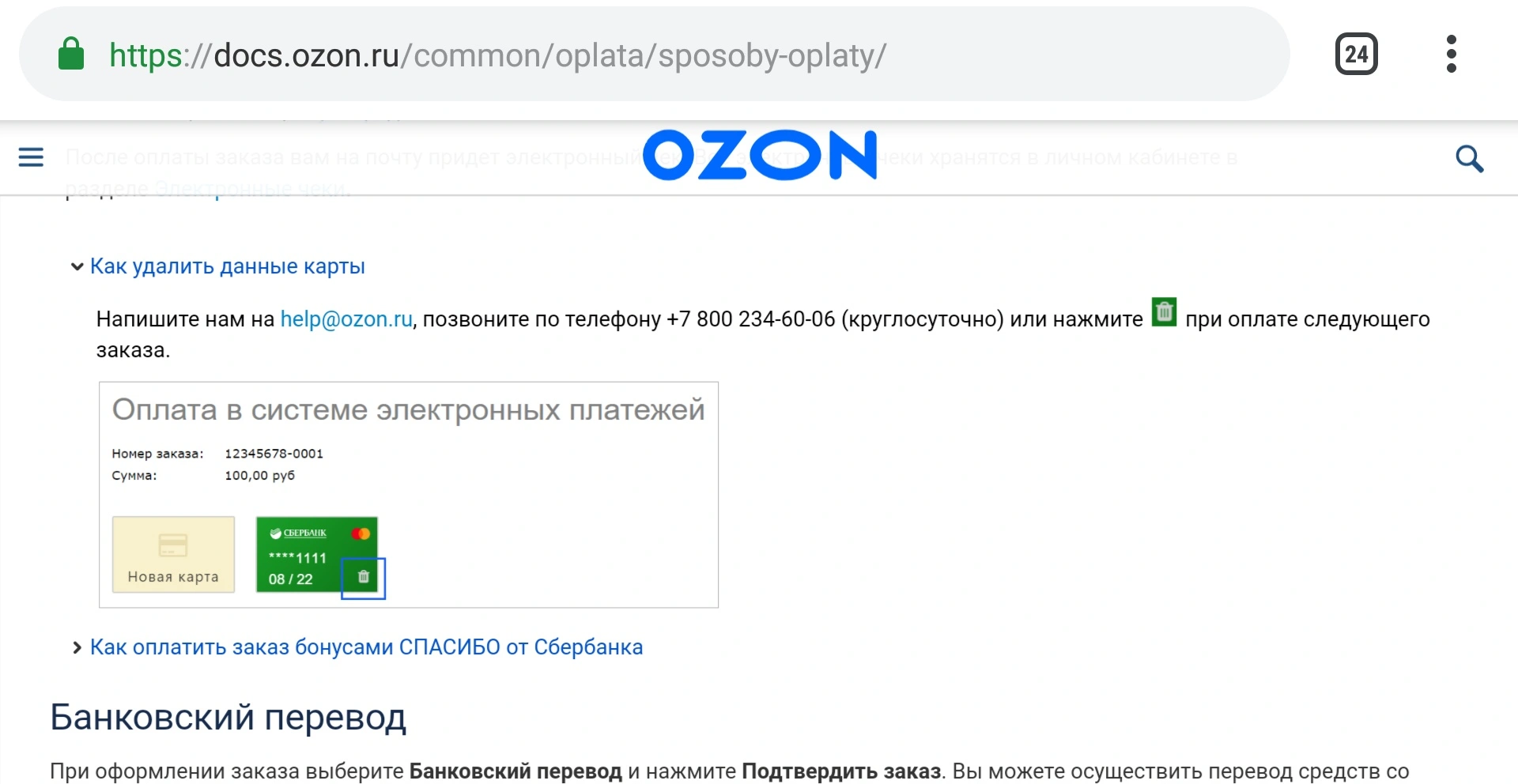
Task: Click the OZON logo
Action: click(x=760, y=155)
